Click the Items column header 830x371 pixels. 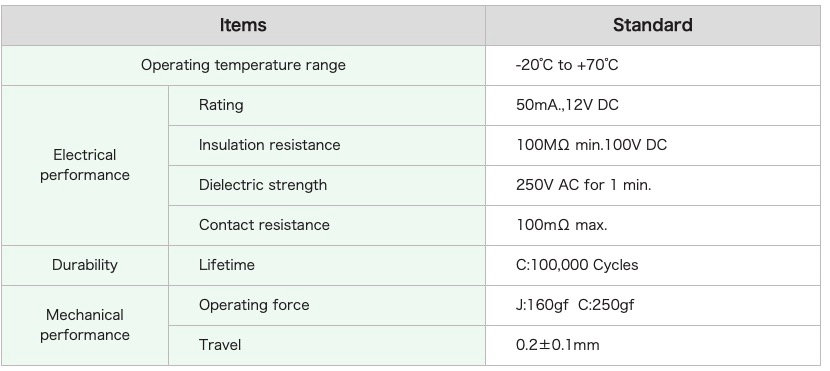[243, 25]
